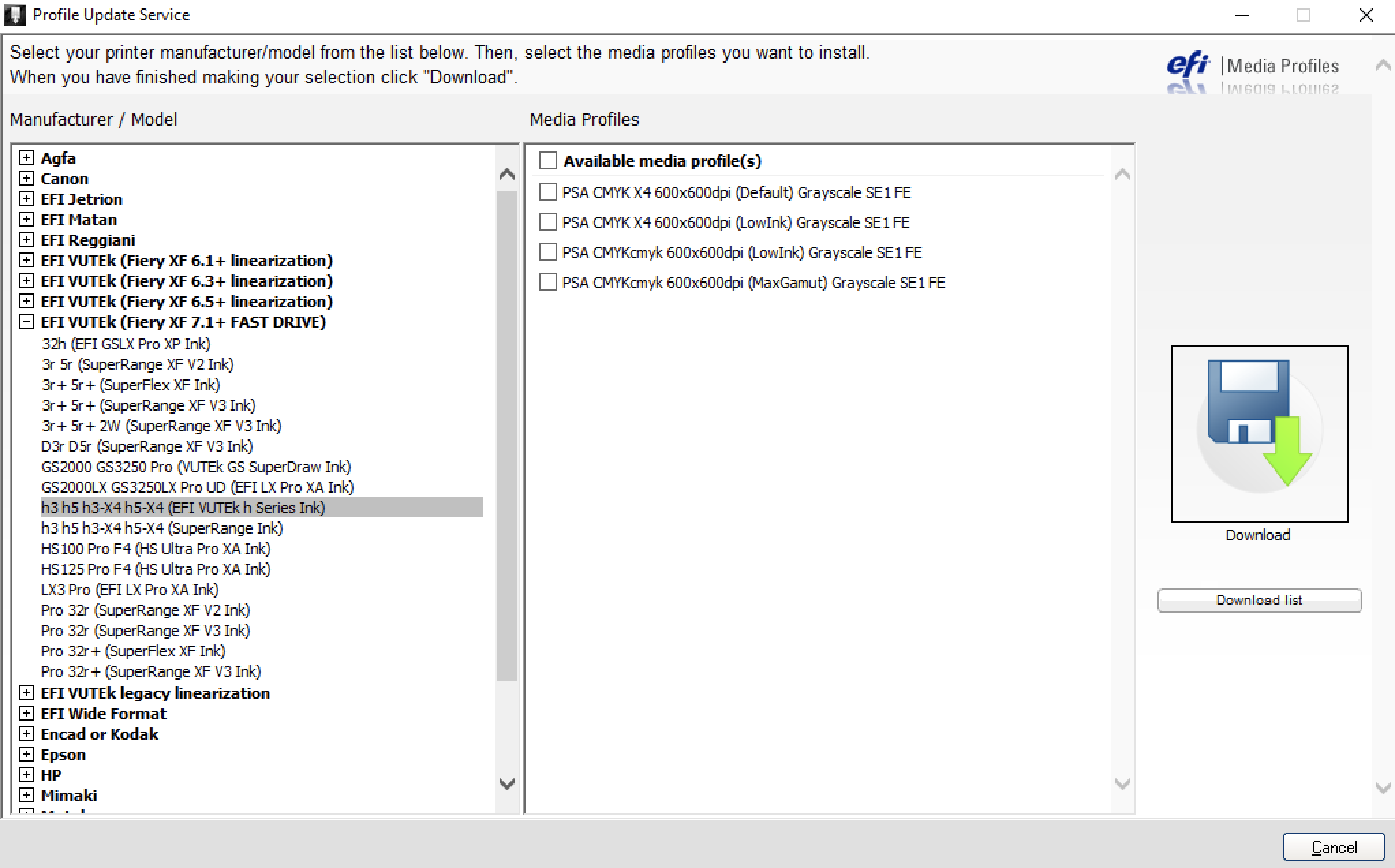Tick the PSA CMYK X4 (Default) Grayscale checkbox
1395x868 pixels.
click(x=547, y=192)
